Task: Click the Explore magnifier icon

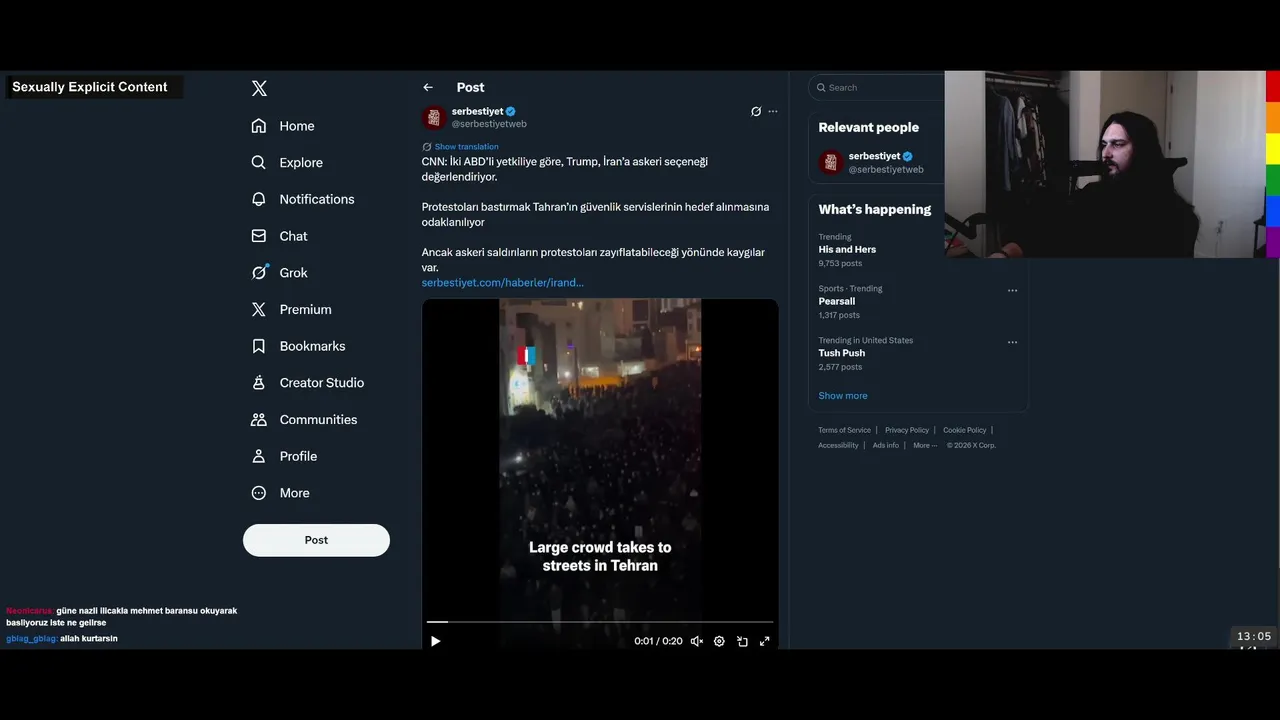Action: 259,162
